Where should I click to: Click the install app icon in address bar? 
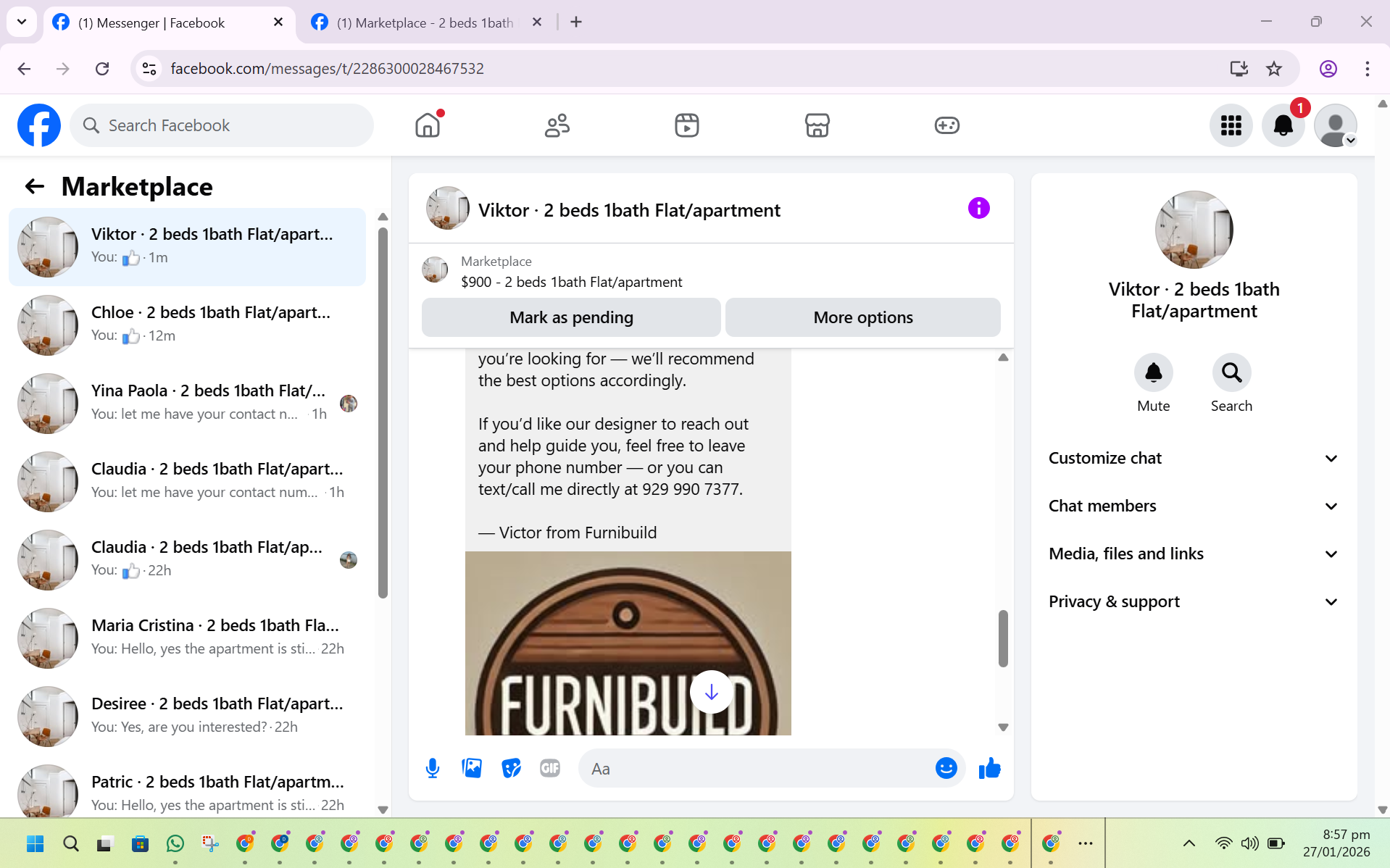click(x=1239, y=69)
